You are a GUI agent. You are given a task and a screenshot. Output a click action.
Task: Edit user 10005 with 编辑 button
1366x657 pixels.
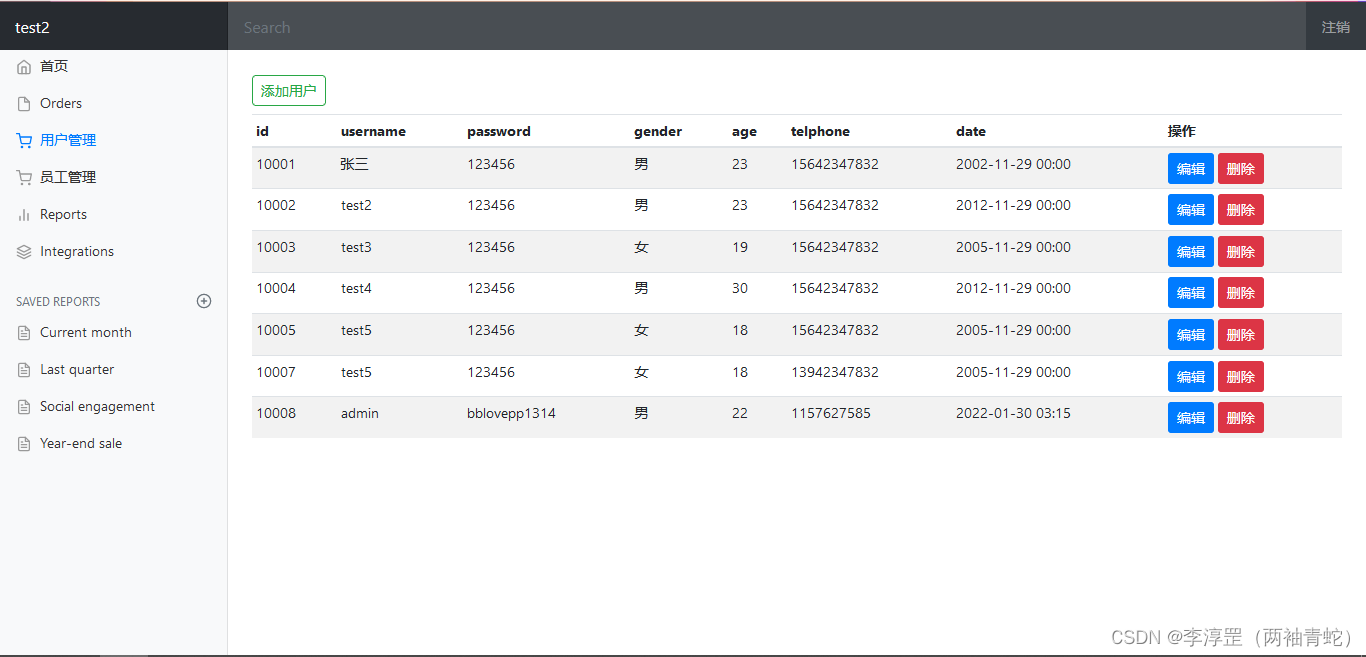point(1191,334)
